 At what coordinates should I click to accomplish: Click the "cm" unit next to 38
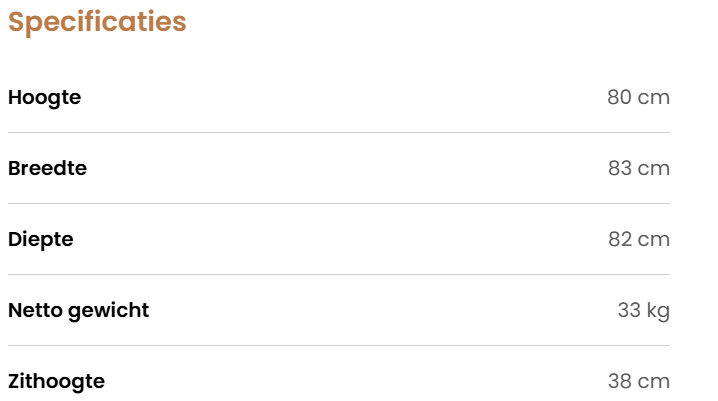tap(654, 382)
